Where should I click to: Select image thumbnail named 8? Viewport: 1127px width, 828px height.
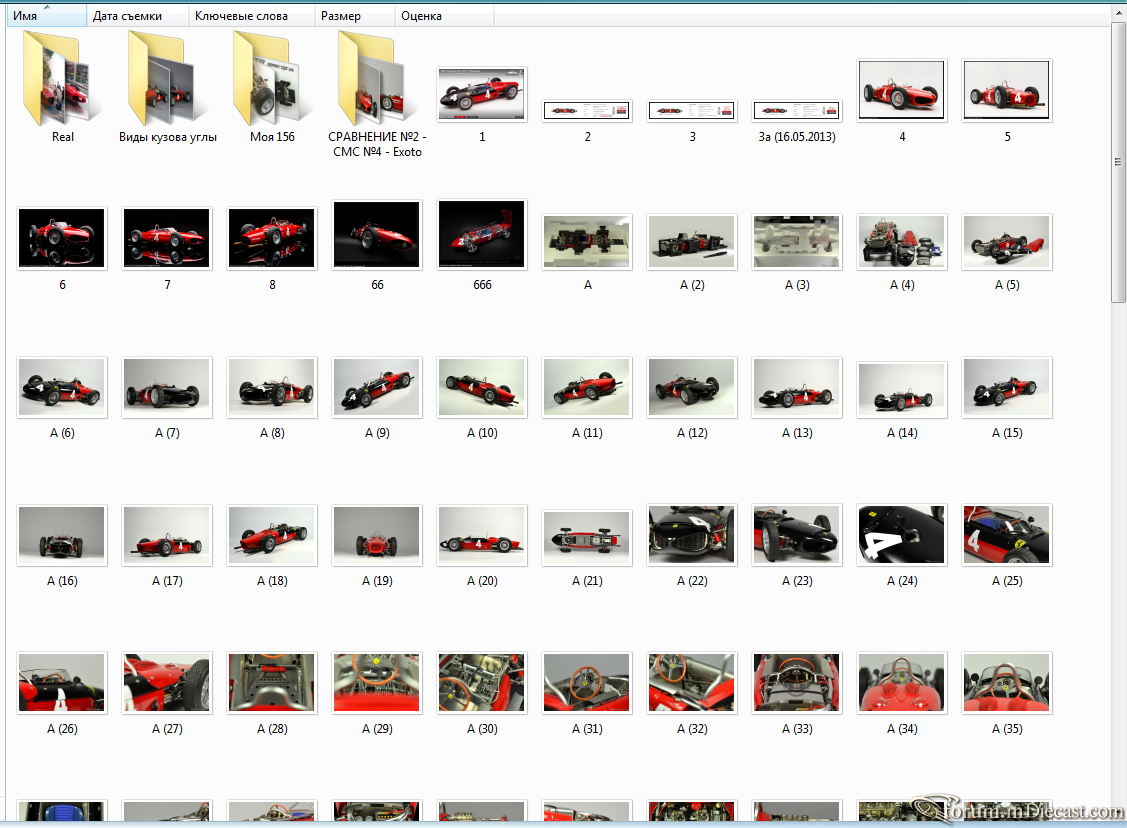pos(272,238)
